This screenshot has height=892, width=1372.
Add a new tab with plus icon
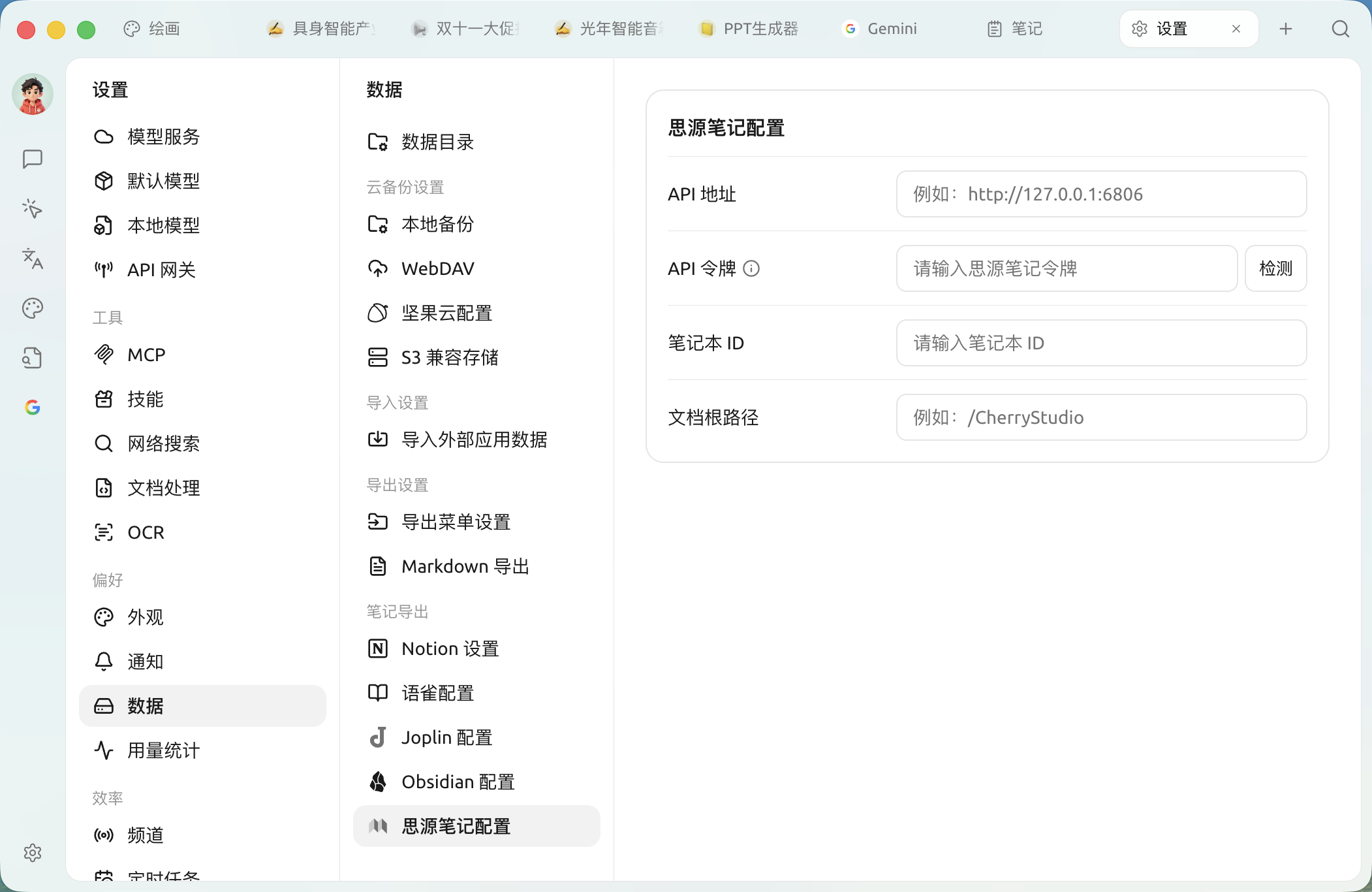pyautogui.click(x=1285, y=29)
